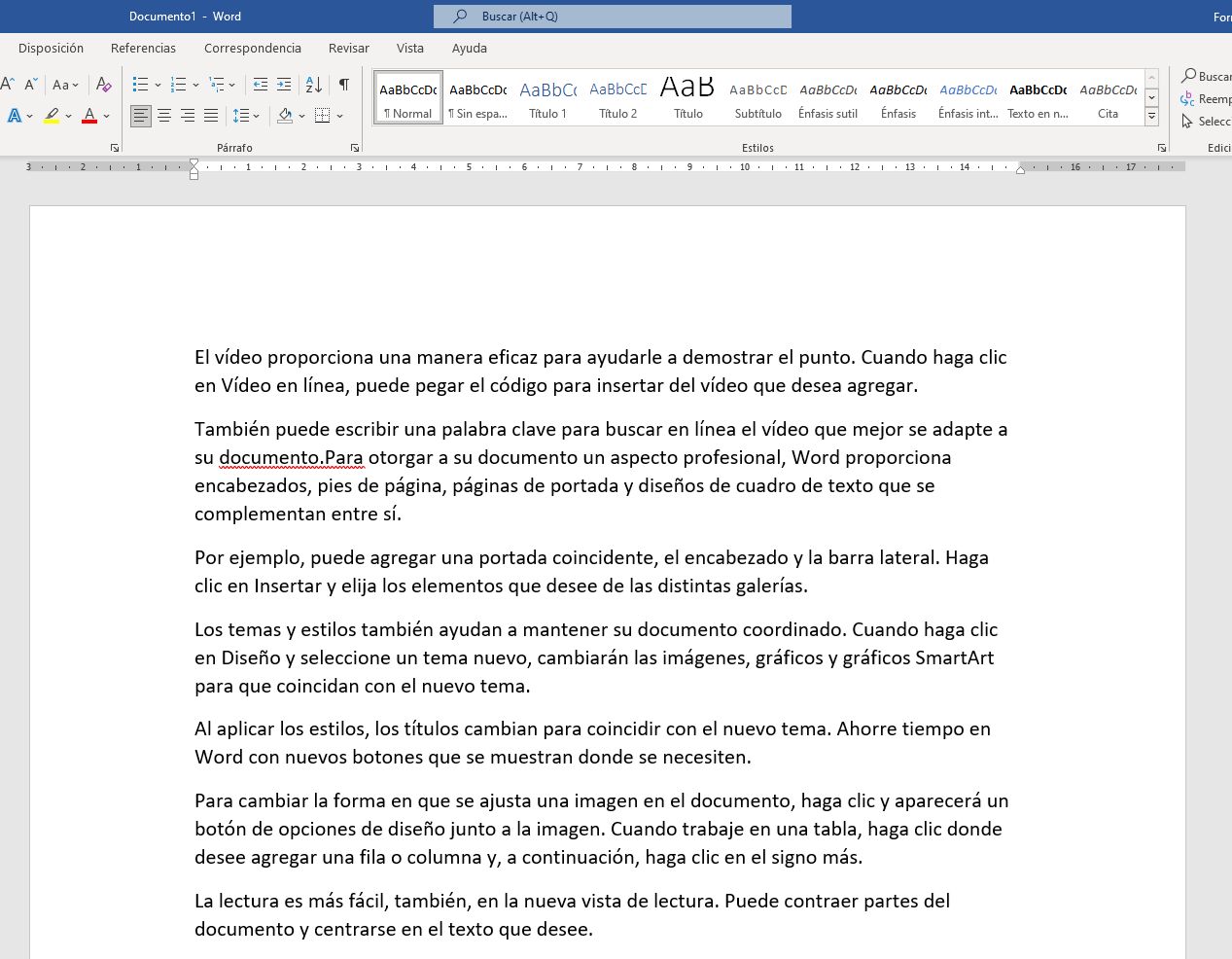1232x959 pixels.
Task: Decrease the paragraph indent
Action: [261, 85]
